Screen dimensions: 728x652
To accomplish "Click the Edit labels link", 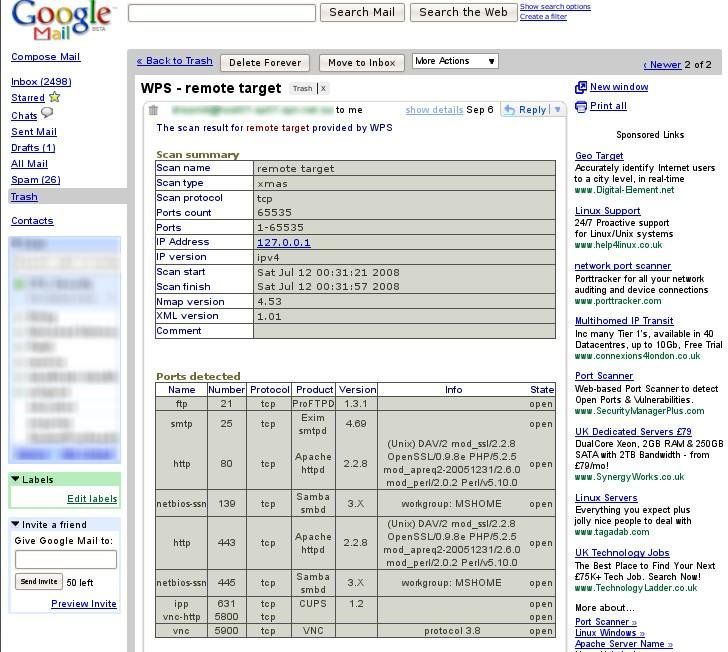I will coord(92,499).
